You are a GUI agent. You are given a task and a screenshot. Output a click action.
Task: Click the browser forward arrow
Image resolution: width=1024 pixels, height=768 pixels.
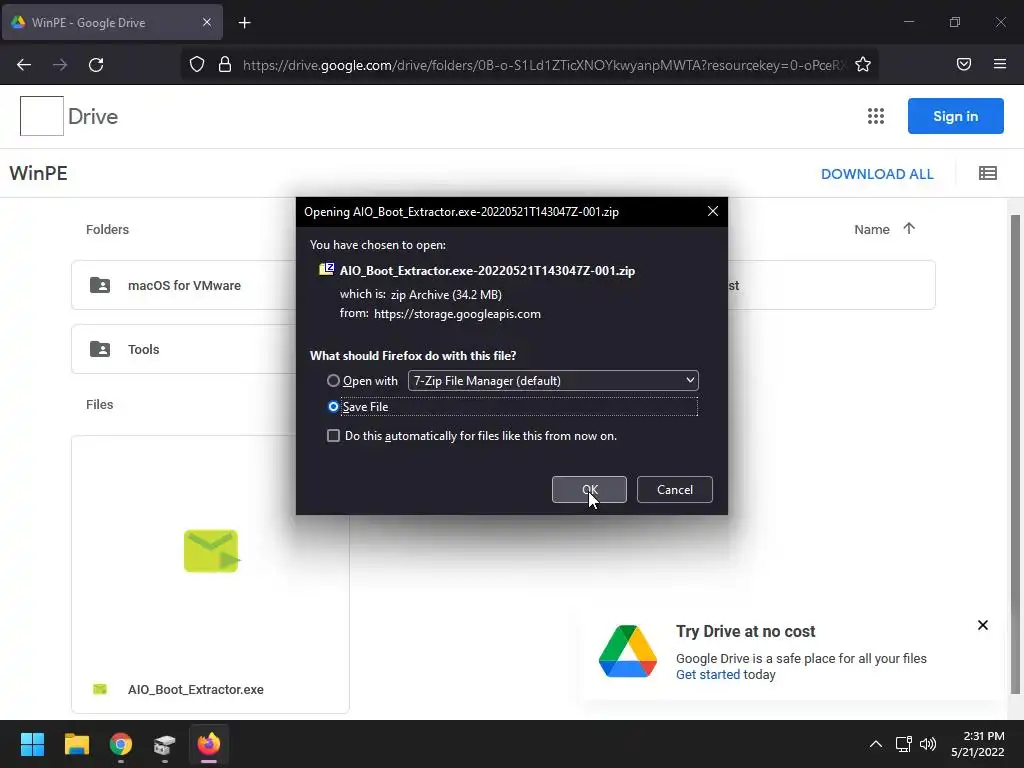(60, 65)
